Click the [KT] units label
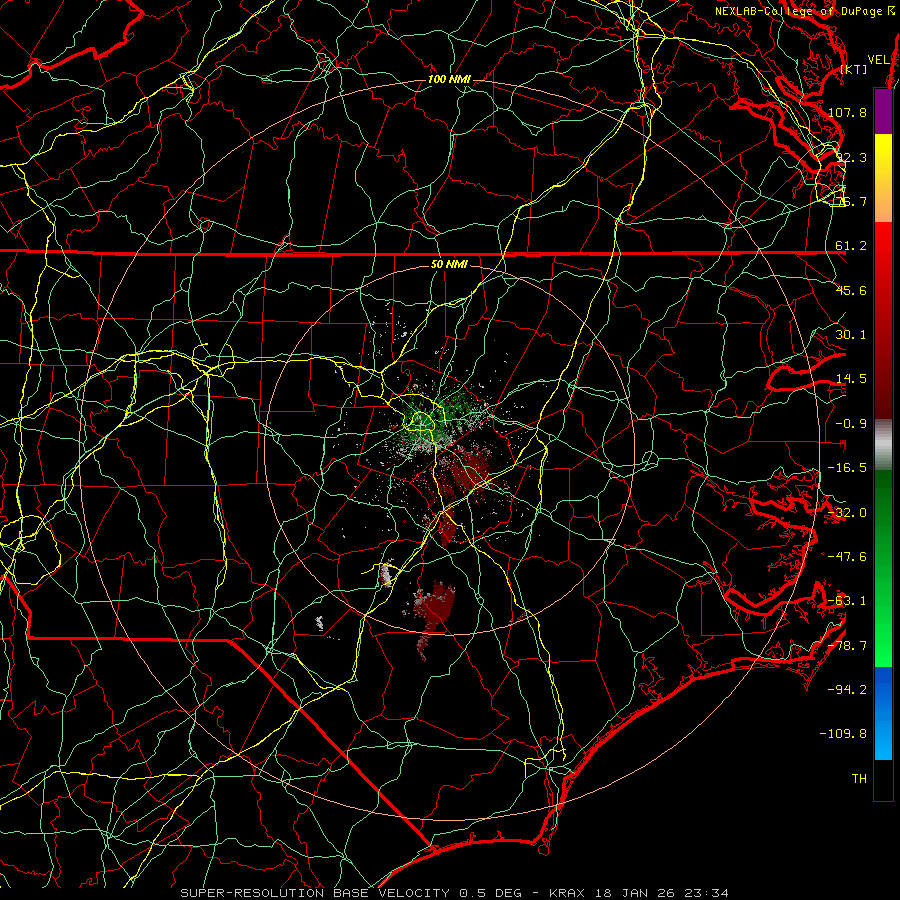This screenshot has height=900, width=900. click(853, 69)
